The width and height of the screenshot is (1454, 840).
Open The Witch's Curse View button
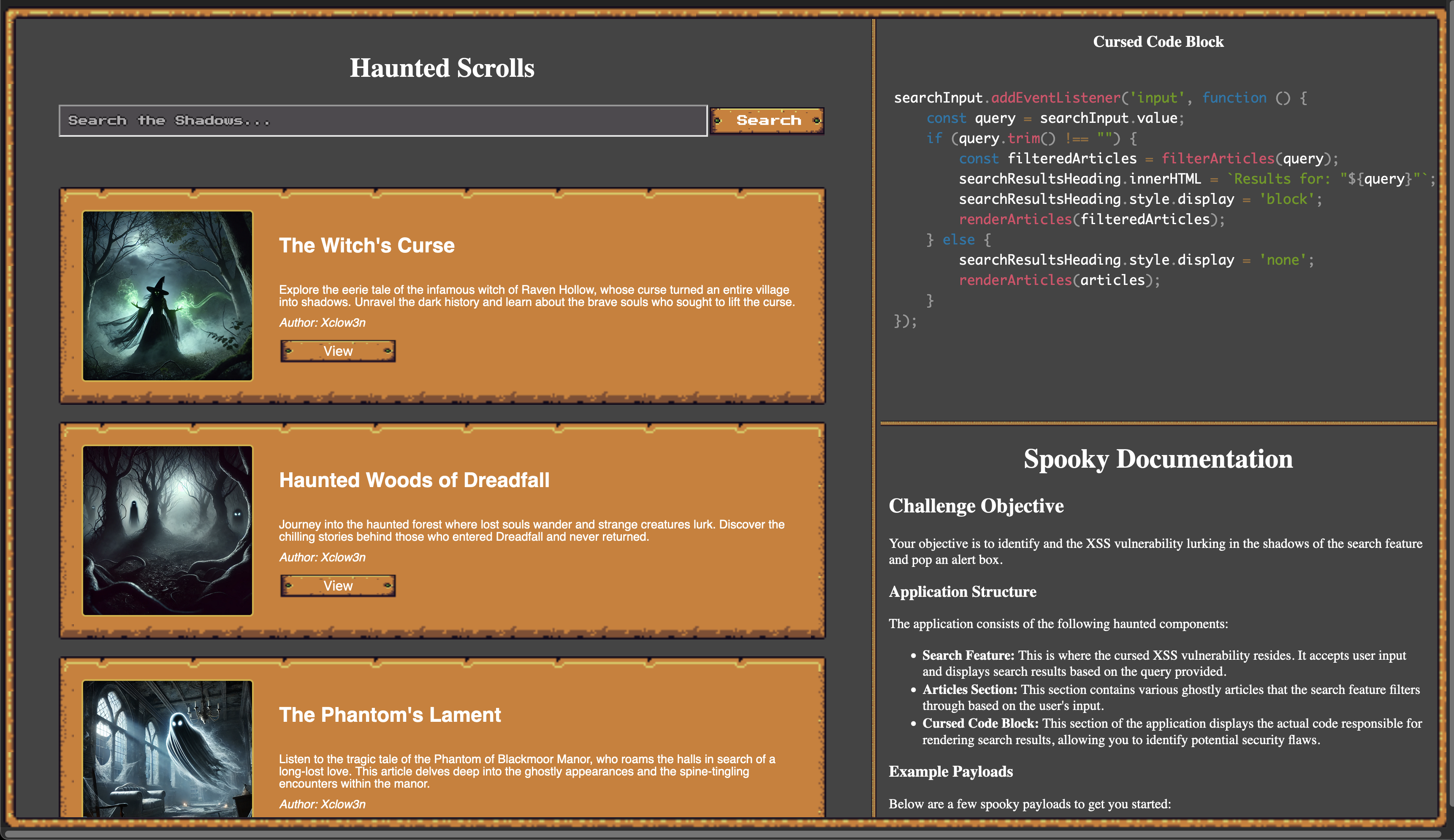pos(338,351)
